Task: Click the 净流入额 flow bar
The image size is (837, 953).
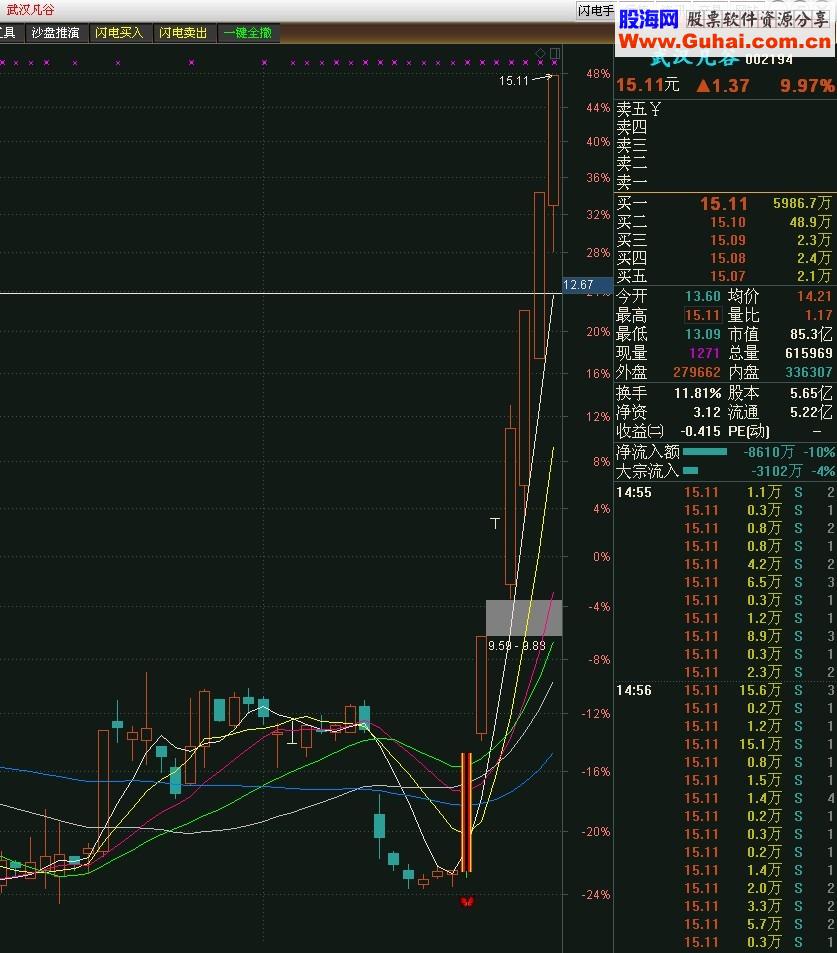Action: click(x=704, y=452)
